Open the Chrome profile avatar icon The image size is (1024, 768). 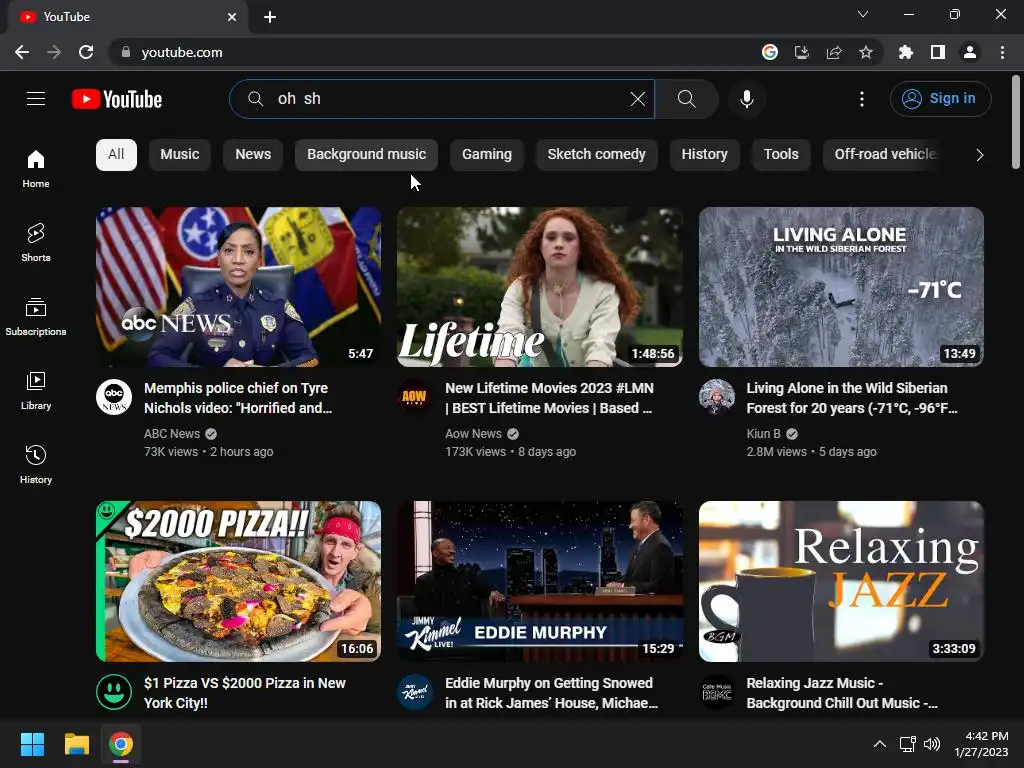click(x=969, y=52)
